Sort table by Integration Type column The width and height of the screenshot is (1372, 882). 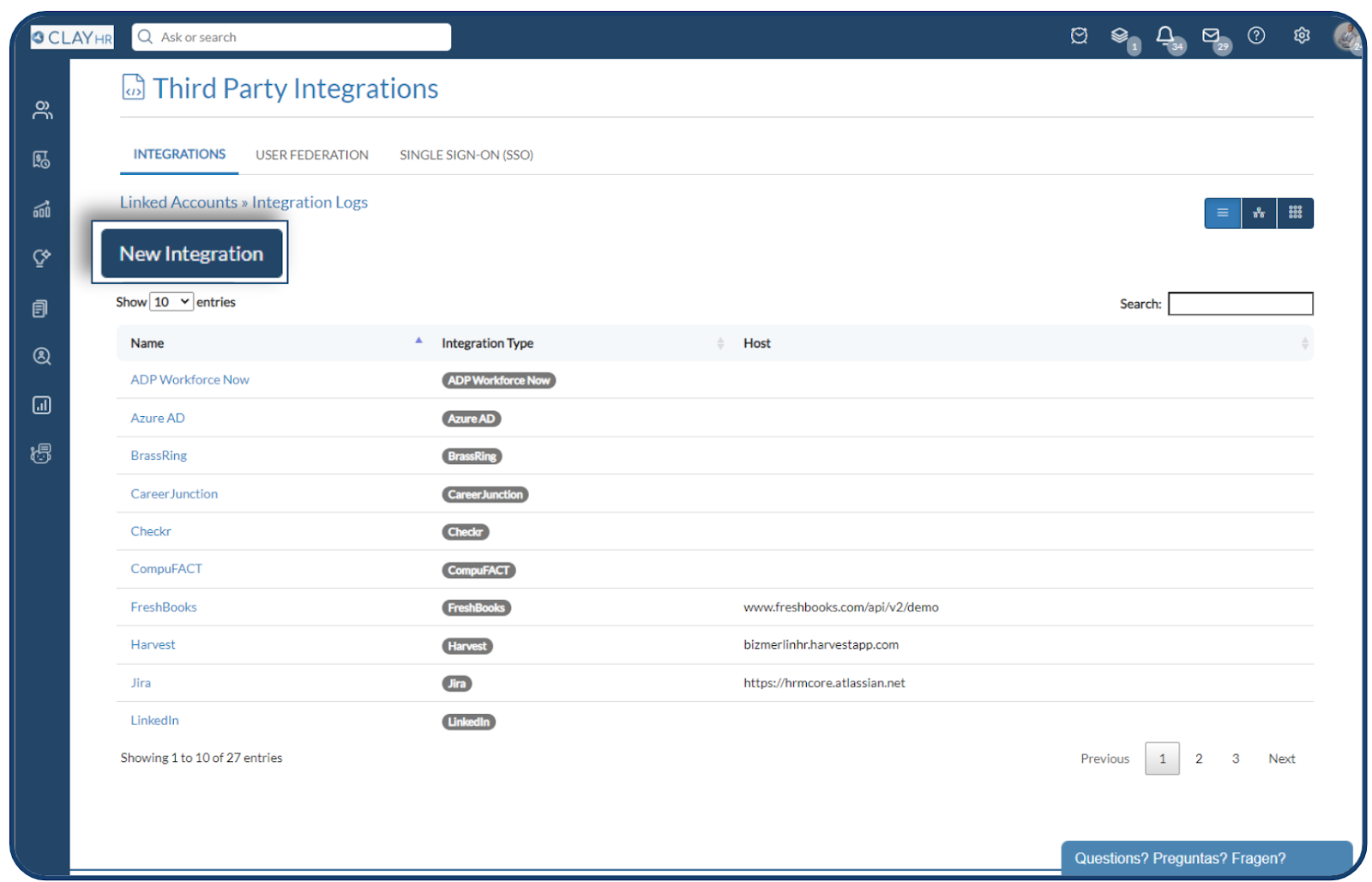(x=579, y=343)
